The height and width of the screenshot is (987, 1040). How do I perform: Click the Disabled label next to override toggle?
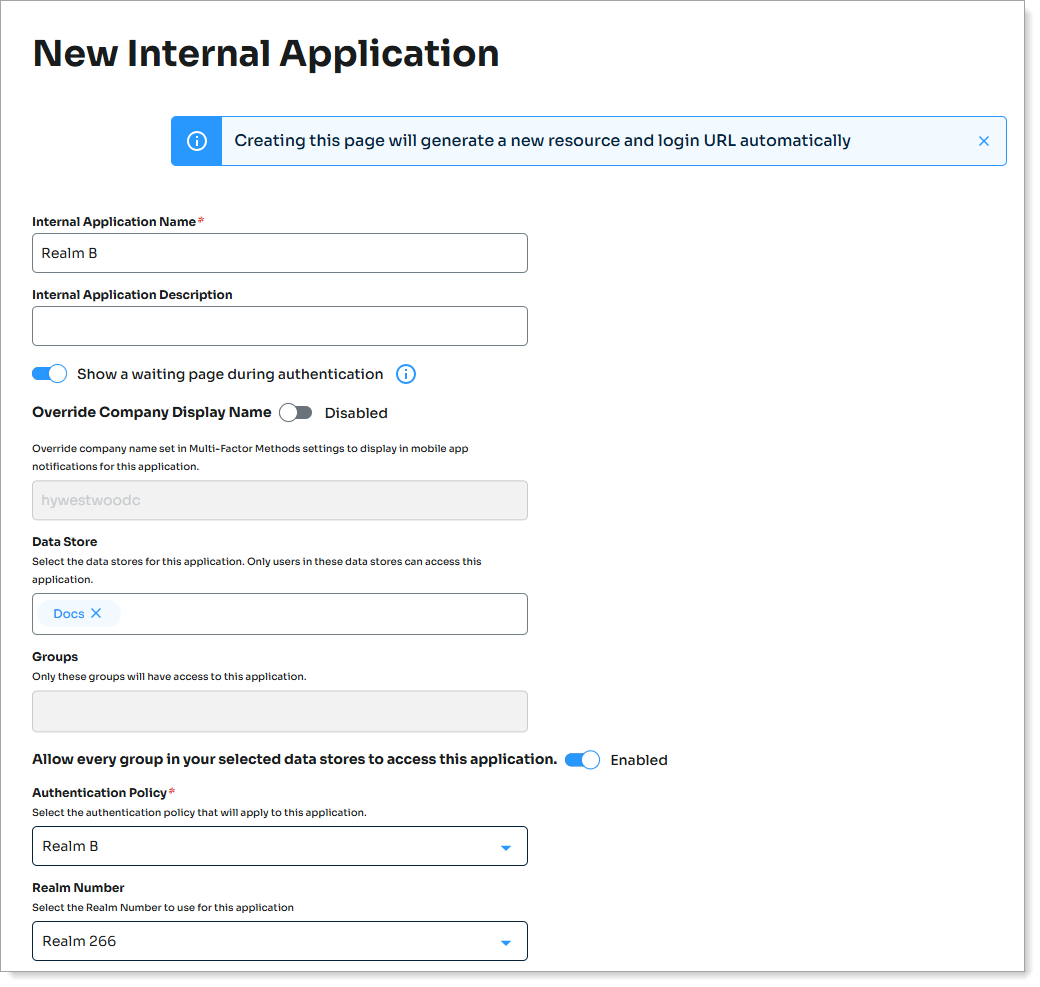[x=356, y=413]
